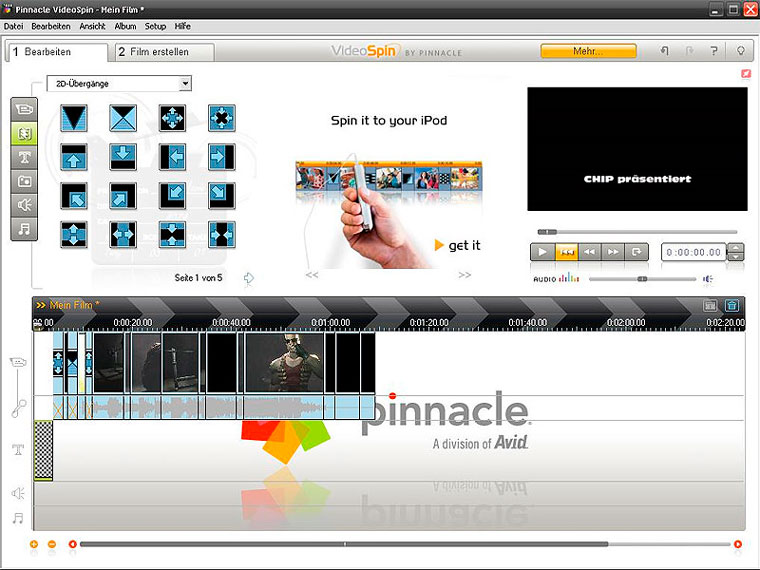Select the diagonal up-right corner transition in third column
The width and height of the screenshot is (760, 570).
[173, 195]
